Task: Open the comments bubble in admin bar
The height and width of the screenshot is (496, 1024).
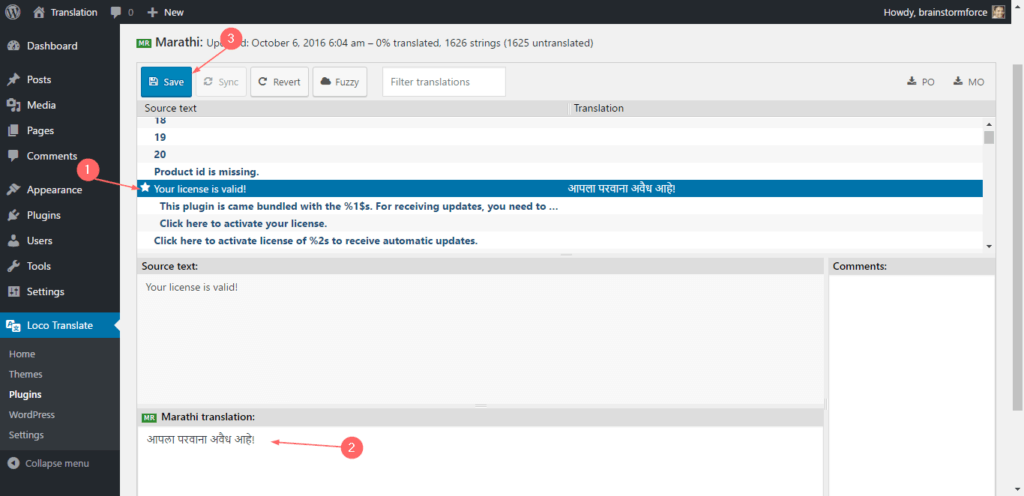Action: tap(122, 12)
